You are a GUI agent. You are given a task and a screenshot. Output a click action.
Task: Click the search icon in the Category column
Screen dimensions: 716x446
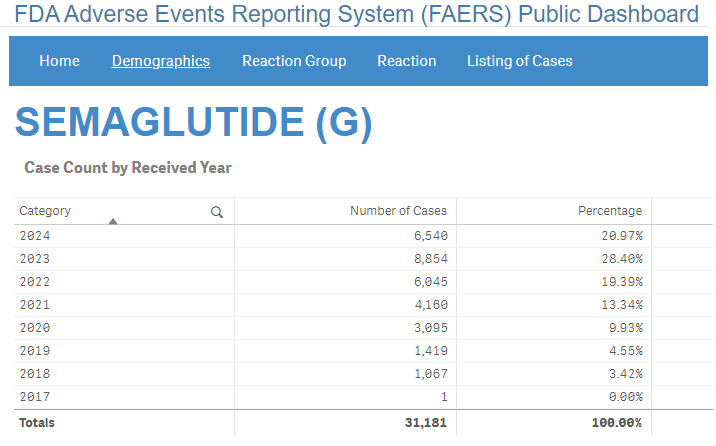coord(216,212)
